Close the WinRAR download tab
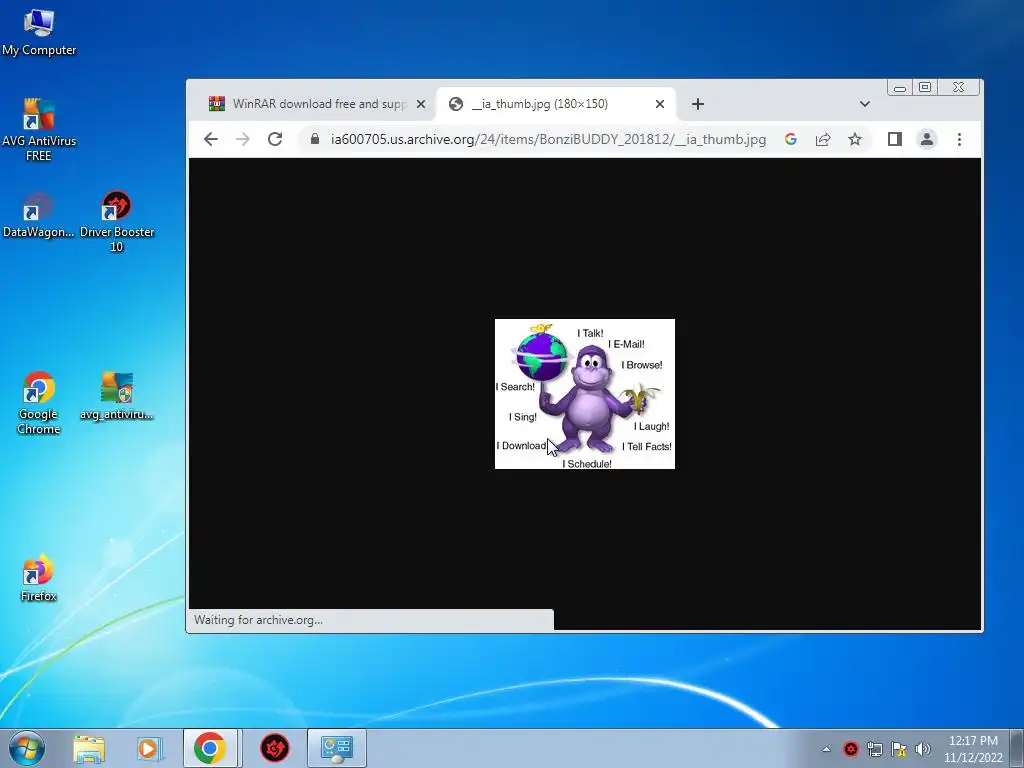The image size is (1024, 768). coord(421,104)
